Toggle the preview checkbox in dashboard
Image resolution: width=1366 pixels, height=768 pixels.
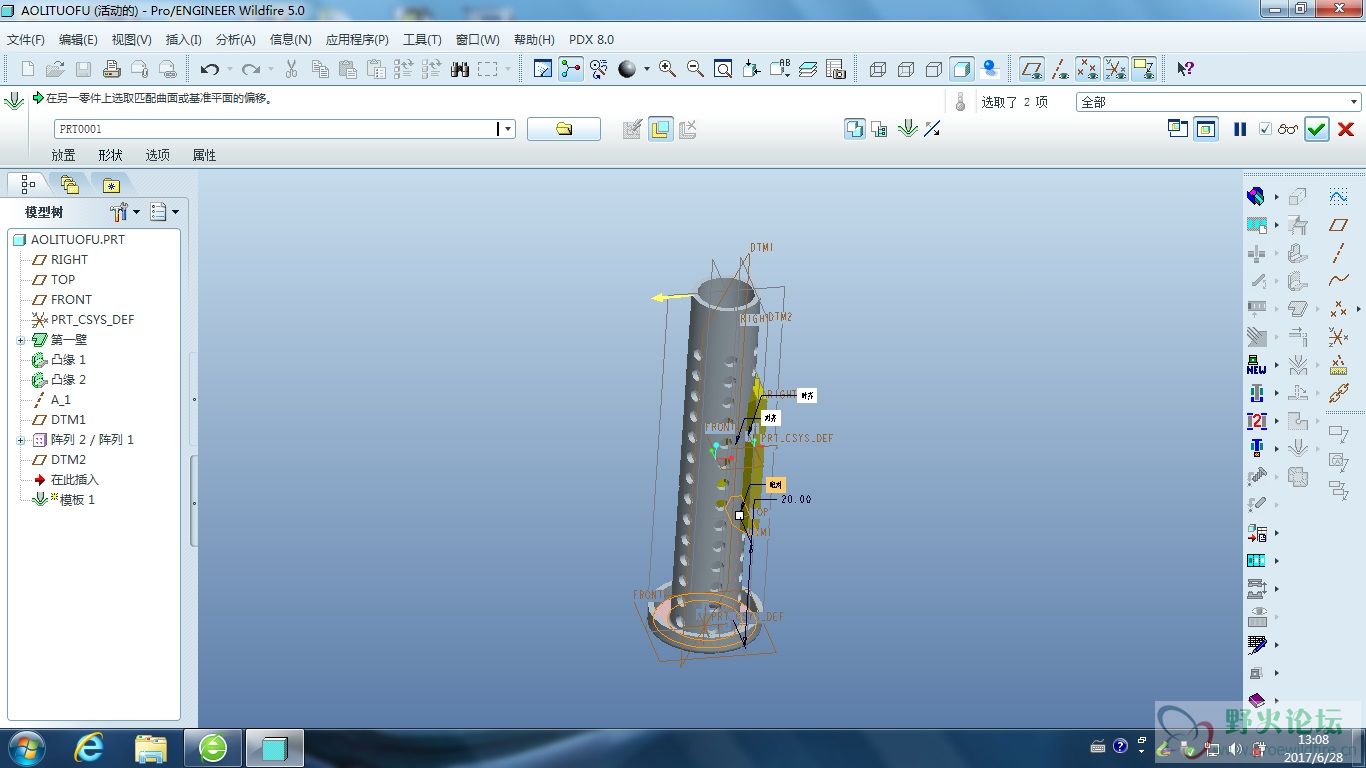click(1265, 129)
